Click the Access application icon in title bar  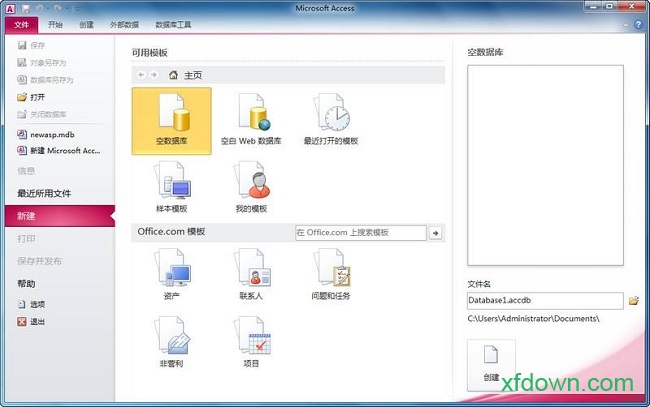(x=10, y=8)
